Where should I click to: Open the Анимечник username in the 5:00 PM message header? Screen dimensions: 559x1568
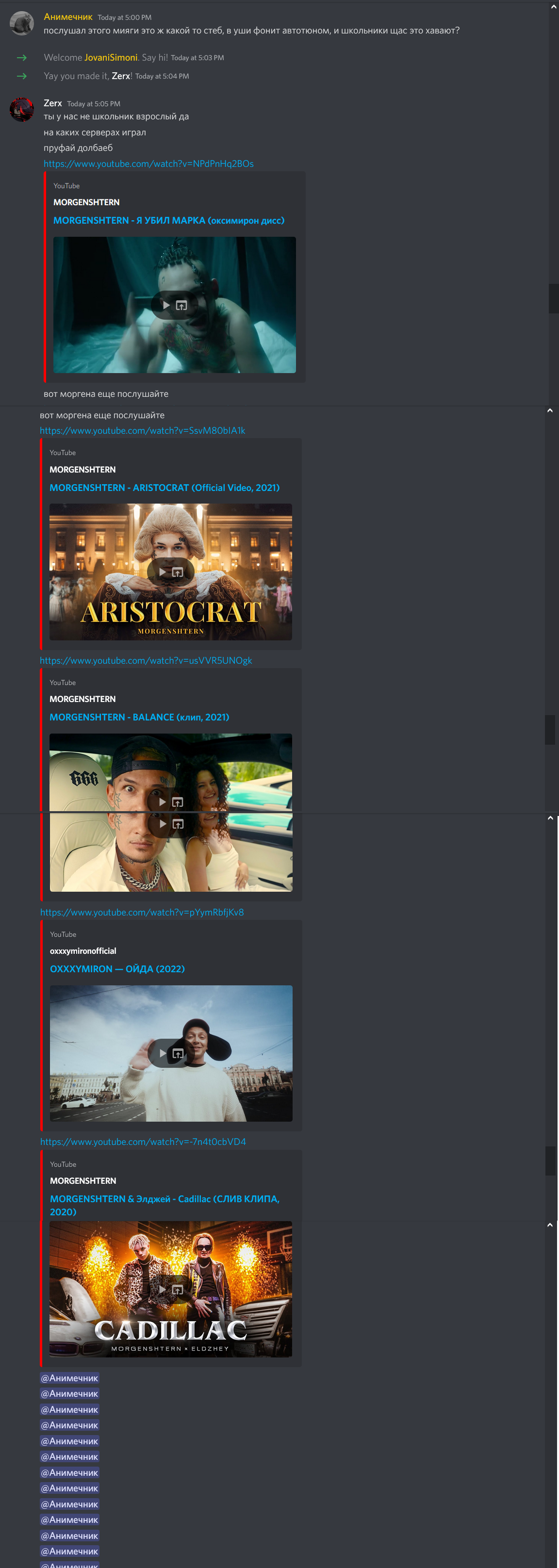(x=67, y=17)
